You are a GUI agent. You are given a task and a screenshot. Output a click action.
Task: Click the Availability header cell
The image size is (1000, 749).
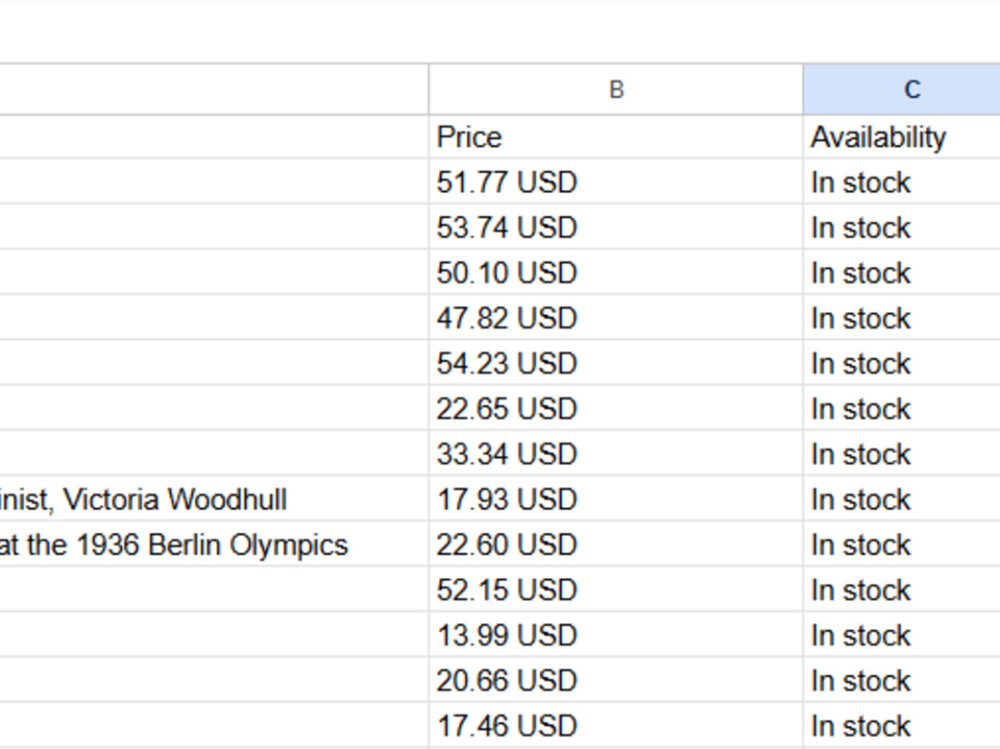click(902, 137)
